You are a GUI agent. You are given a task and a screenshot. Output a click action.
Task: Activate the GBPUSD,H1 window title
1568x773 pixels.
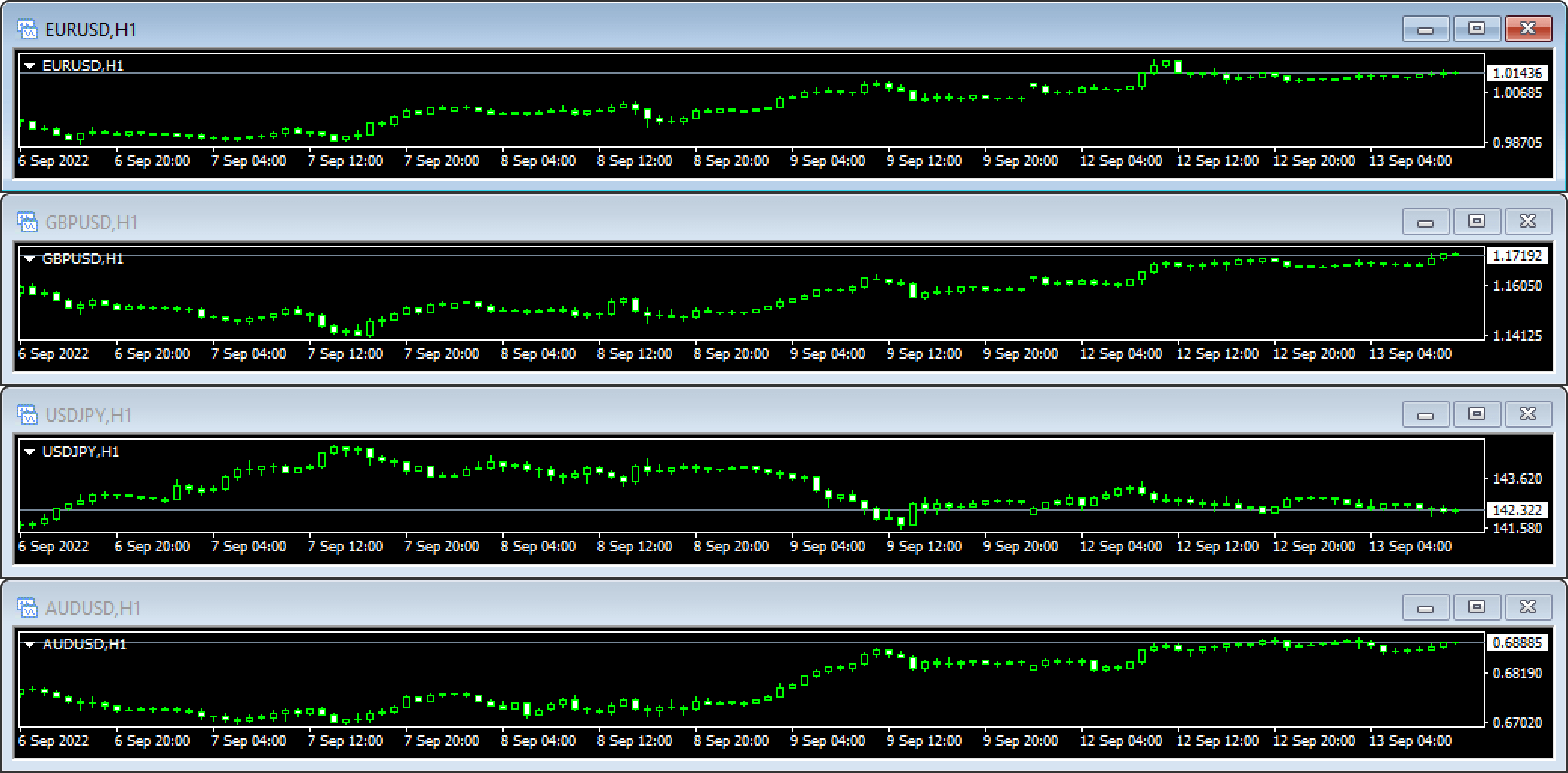[91, 222]
